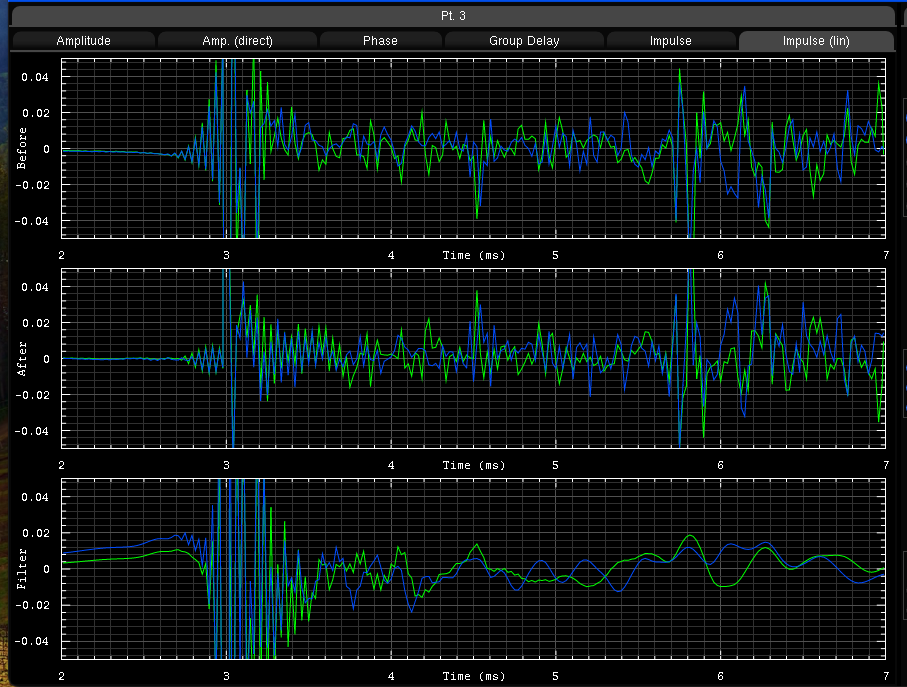Select the Impulse (lin) tab

pos(815,41)
